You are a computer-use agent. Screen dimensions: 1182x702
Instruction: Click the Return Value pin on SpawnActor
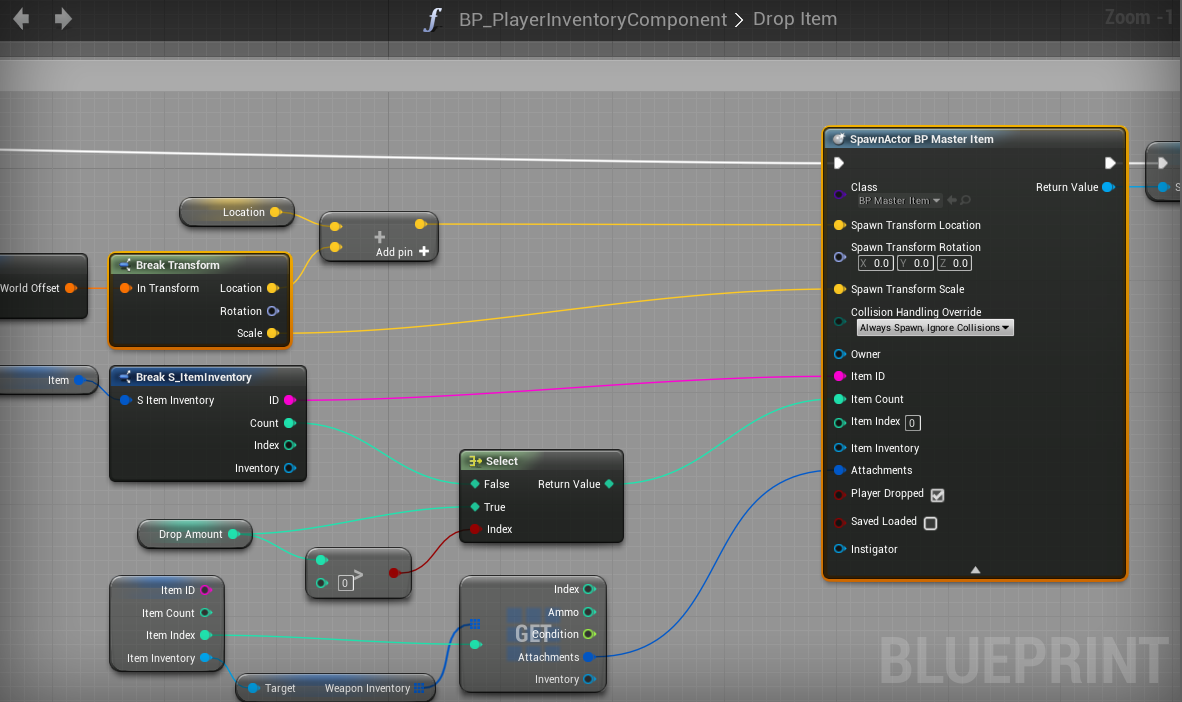click(x=1108, y=187)
